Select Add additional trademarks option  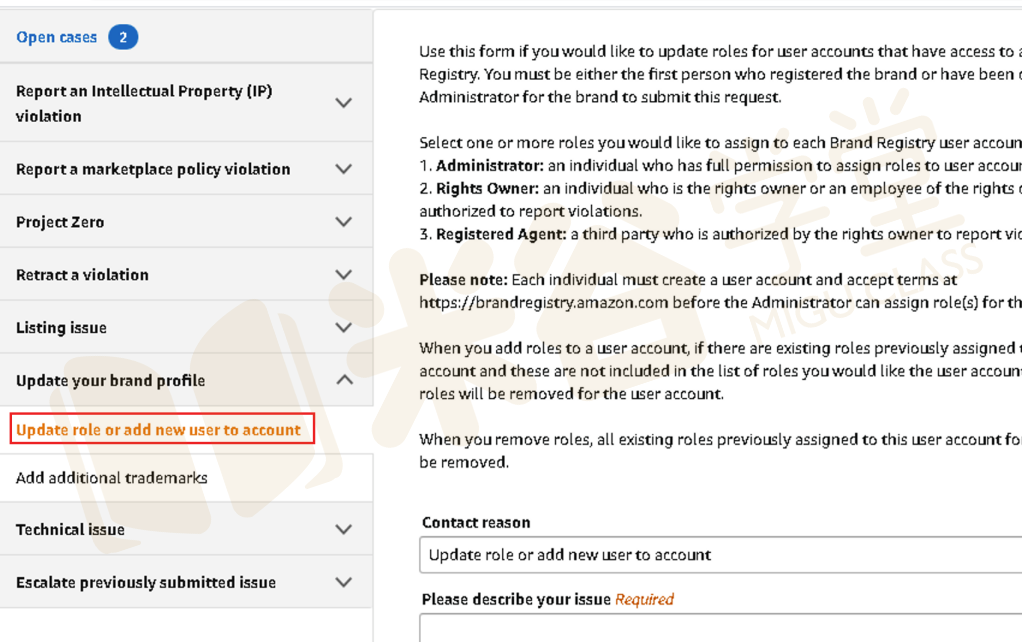[x=112, y=478]
